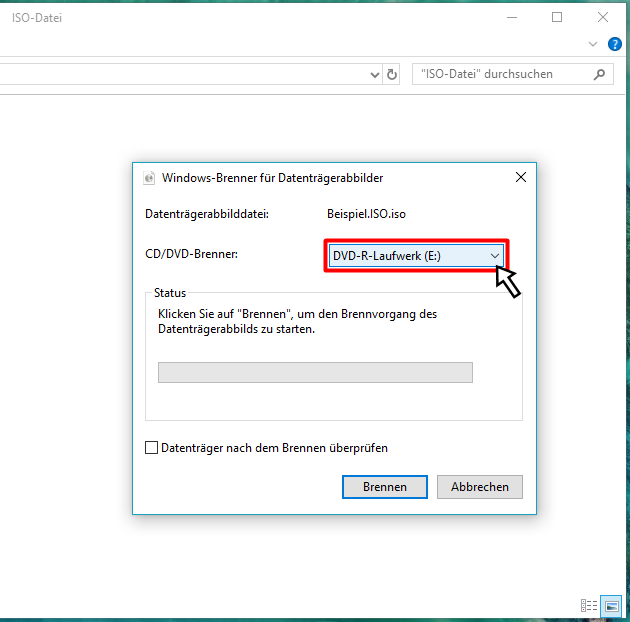
Task: Refresh the ISO-Datei folder view
Action: click(392, 74)
